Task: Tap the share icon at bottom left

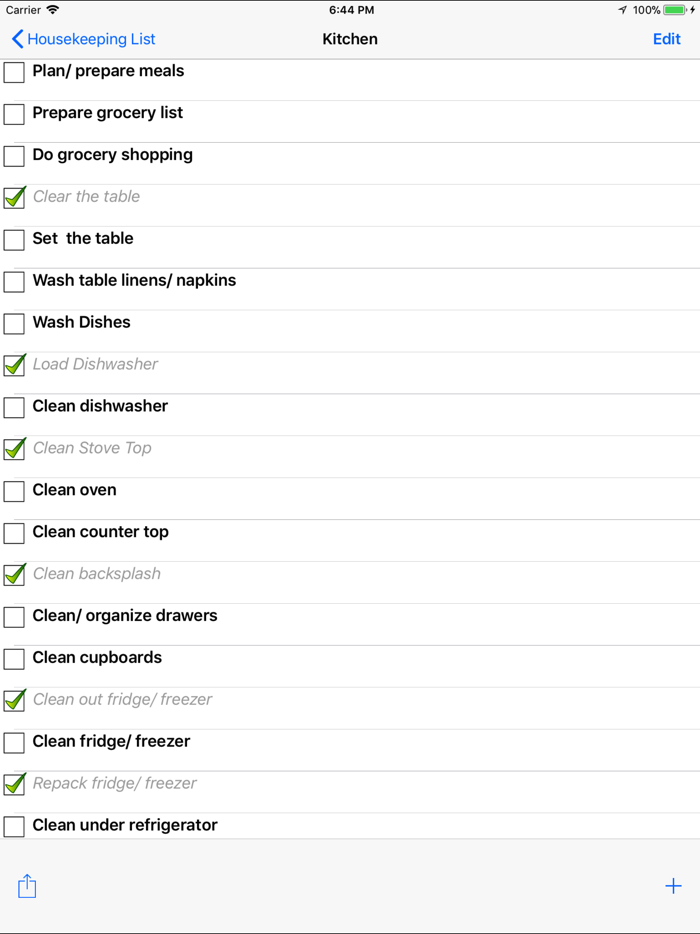Action: pos(27,886)
